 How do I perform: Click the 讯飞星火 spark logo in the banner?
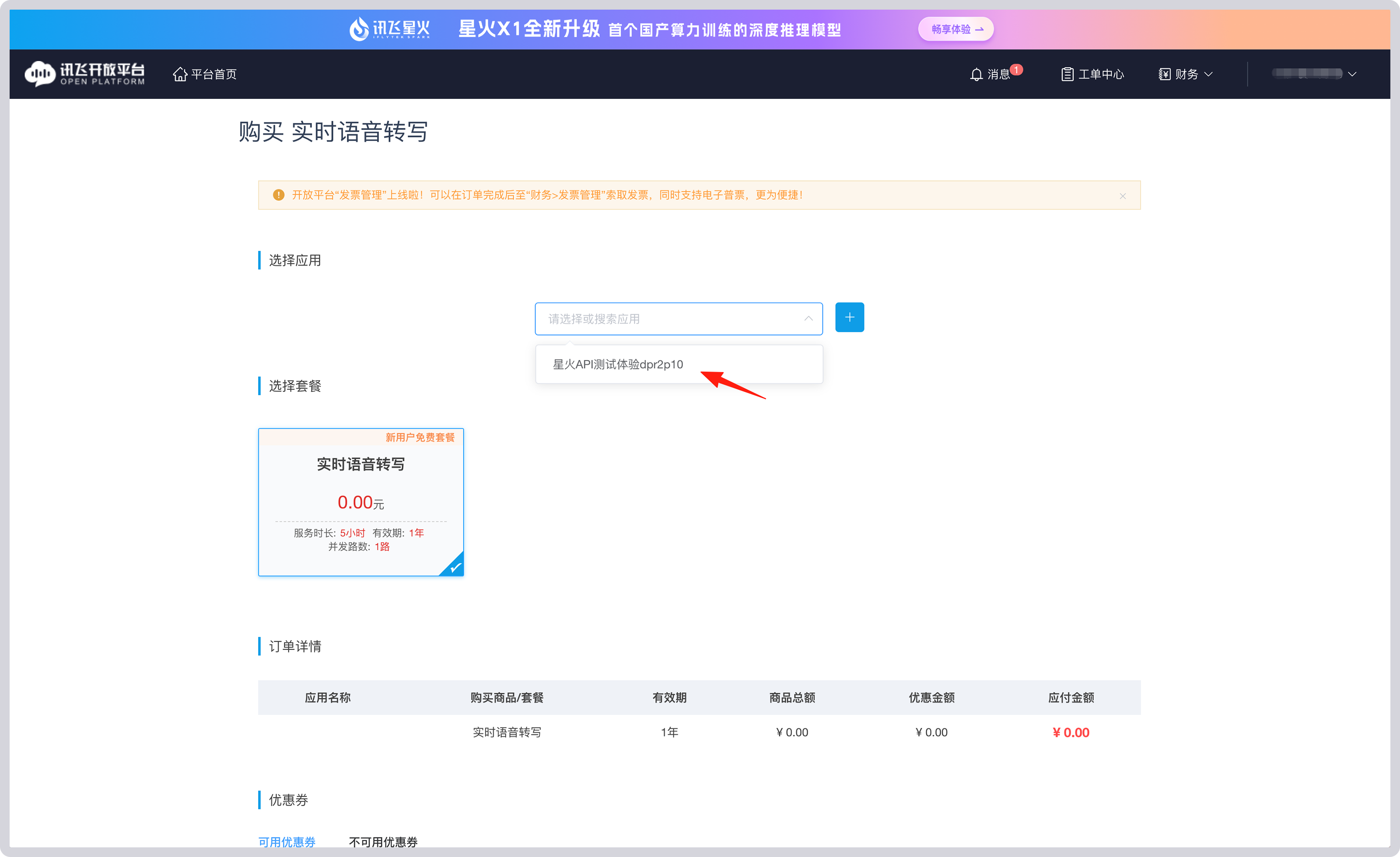(x=389, y=29)
